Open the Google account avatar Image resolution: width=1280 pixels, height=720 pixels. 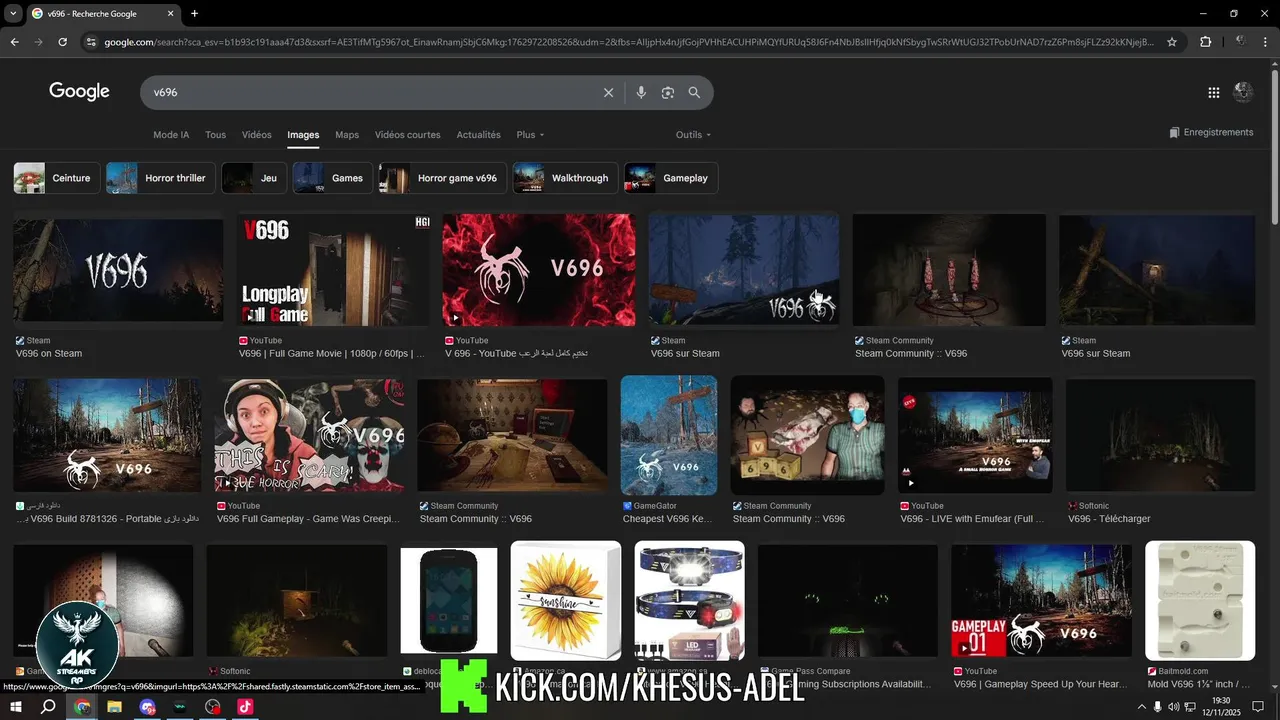point(1244,92)
